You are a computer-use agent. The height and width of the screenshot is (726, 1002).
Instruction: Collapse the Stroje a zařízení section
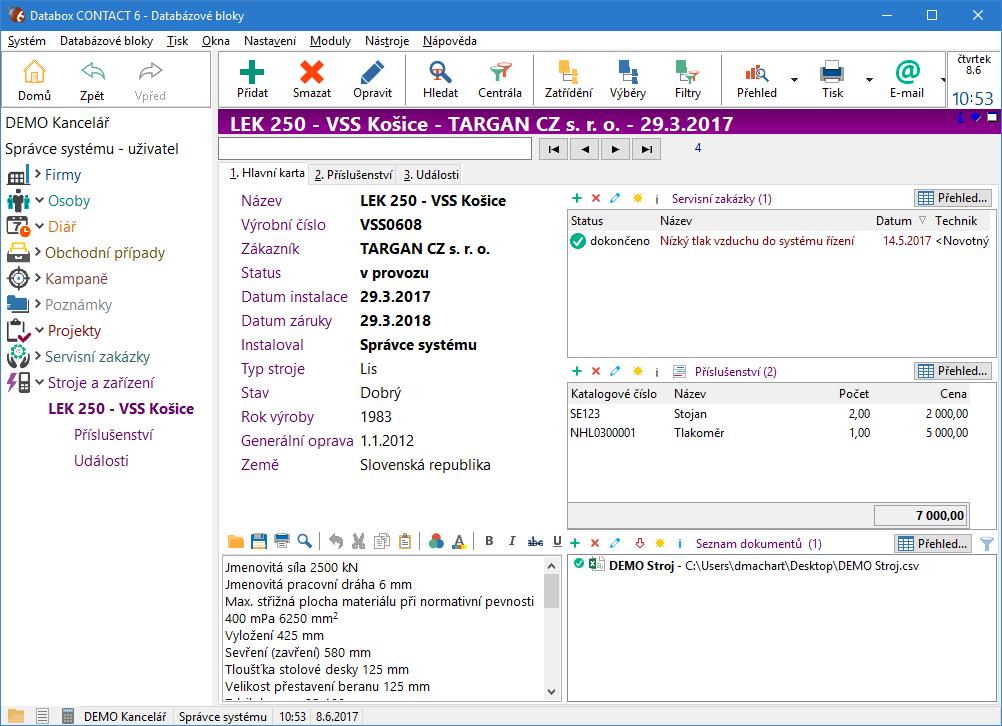tap(40, 382)
